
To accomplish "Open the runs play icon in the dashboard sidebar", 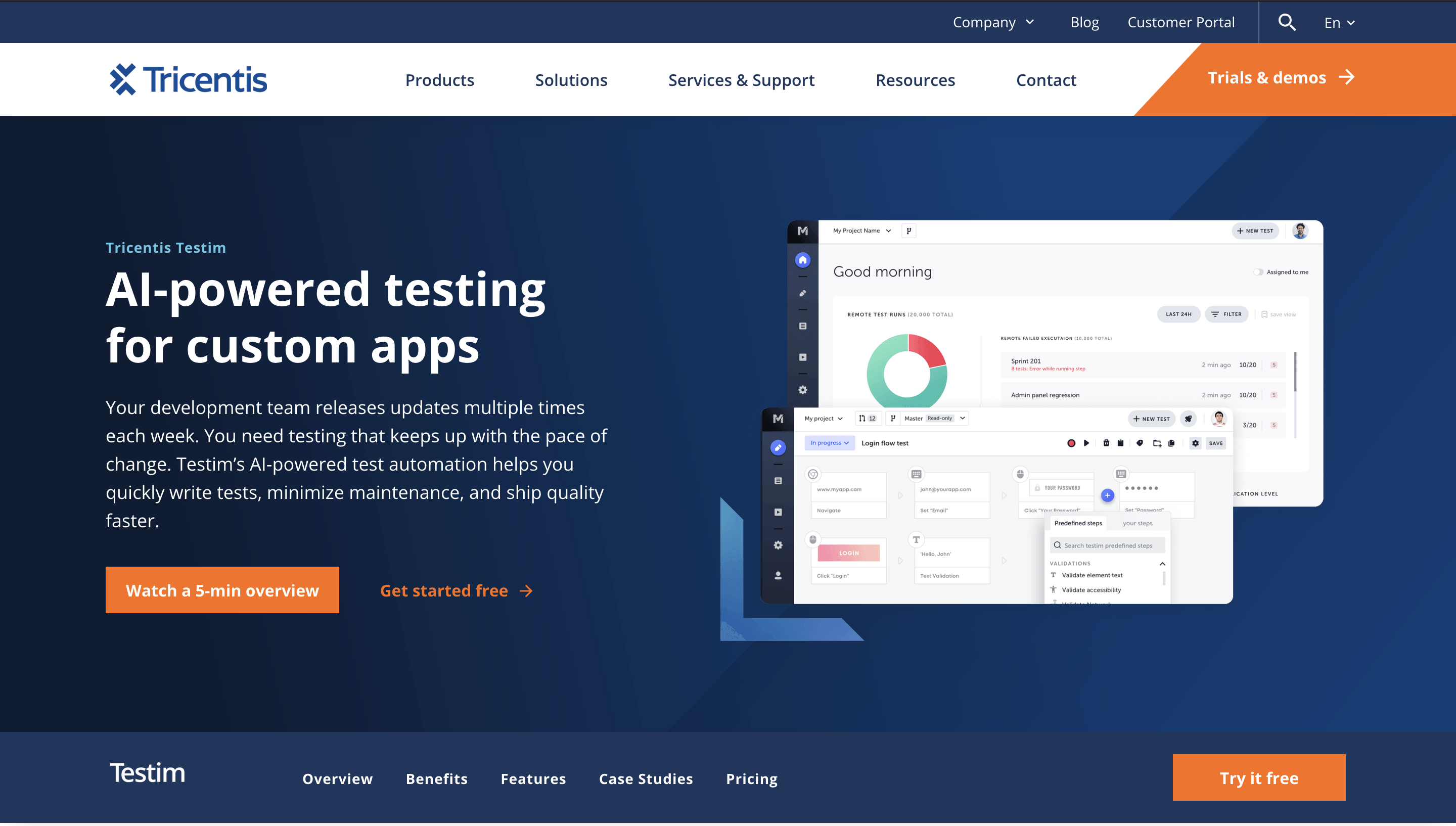I will (x=803, y=357).
